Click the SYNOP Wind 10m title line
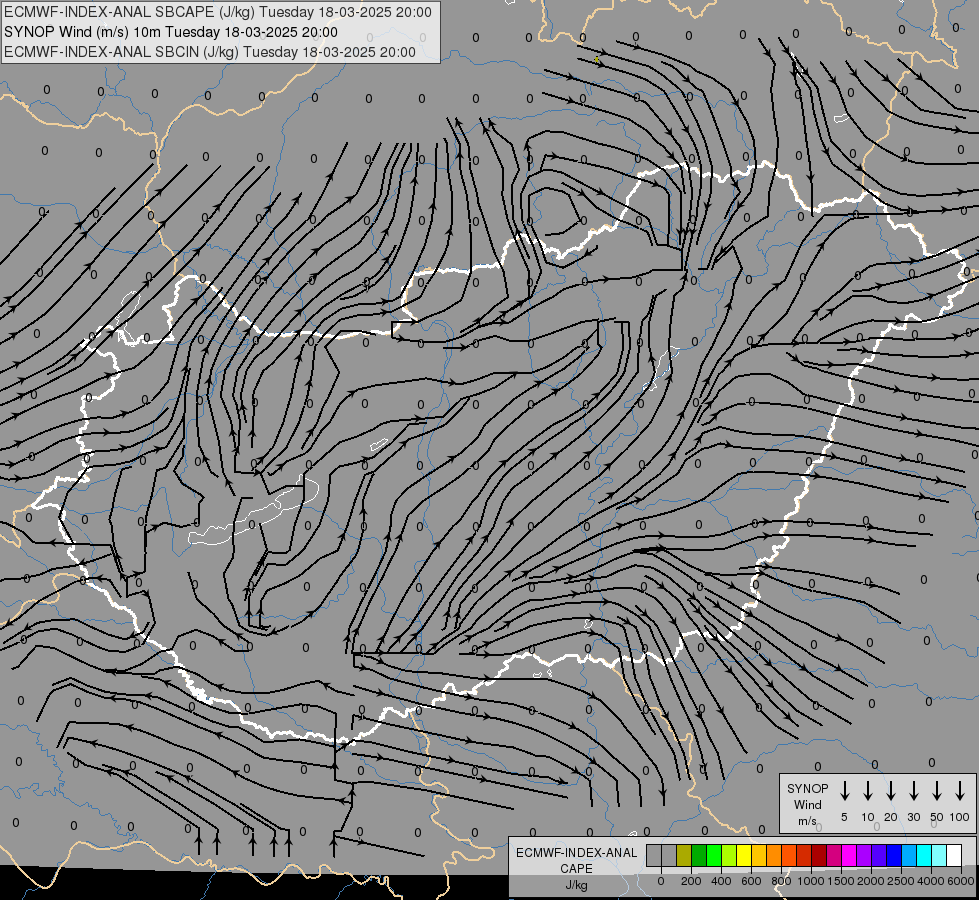Screen dimensions: 979x900 [170, 32]
